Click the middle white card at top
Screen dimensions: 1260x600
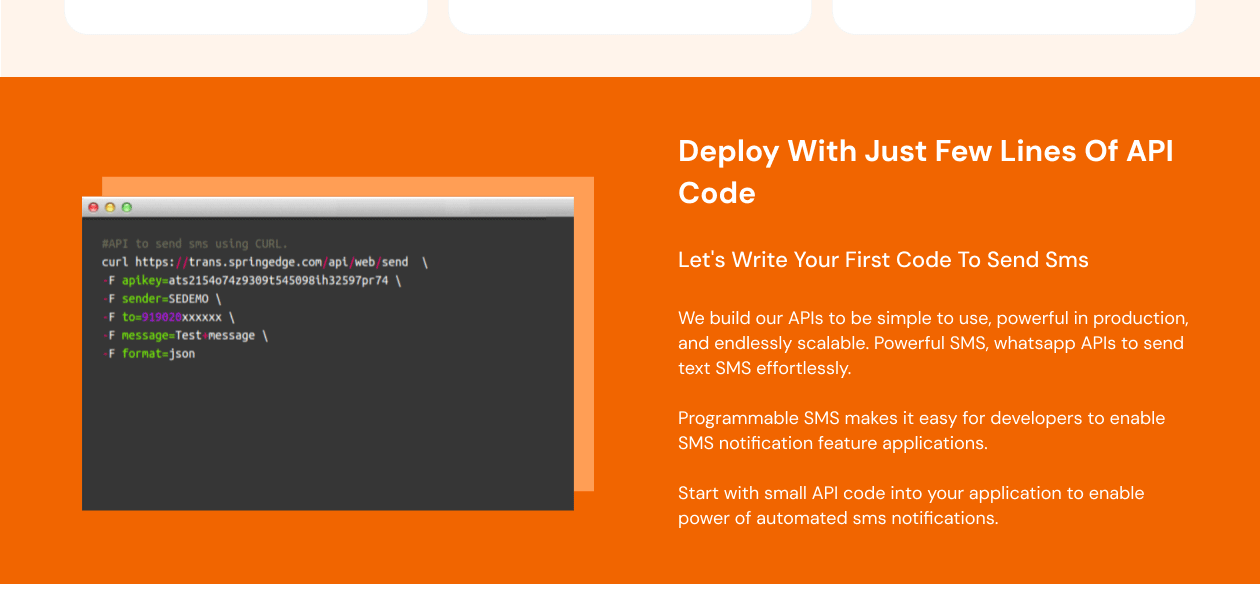630,16
